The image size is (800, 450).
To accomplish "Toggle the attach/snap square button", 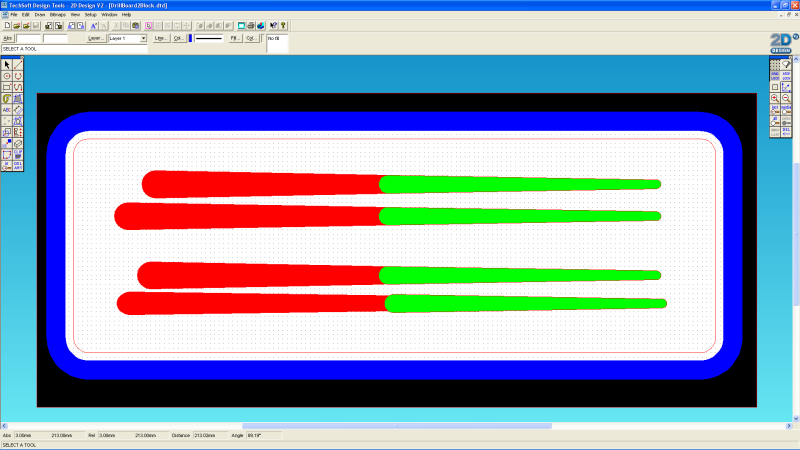I will [x=775, y=87].
